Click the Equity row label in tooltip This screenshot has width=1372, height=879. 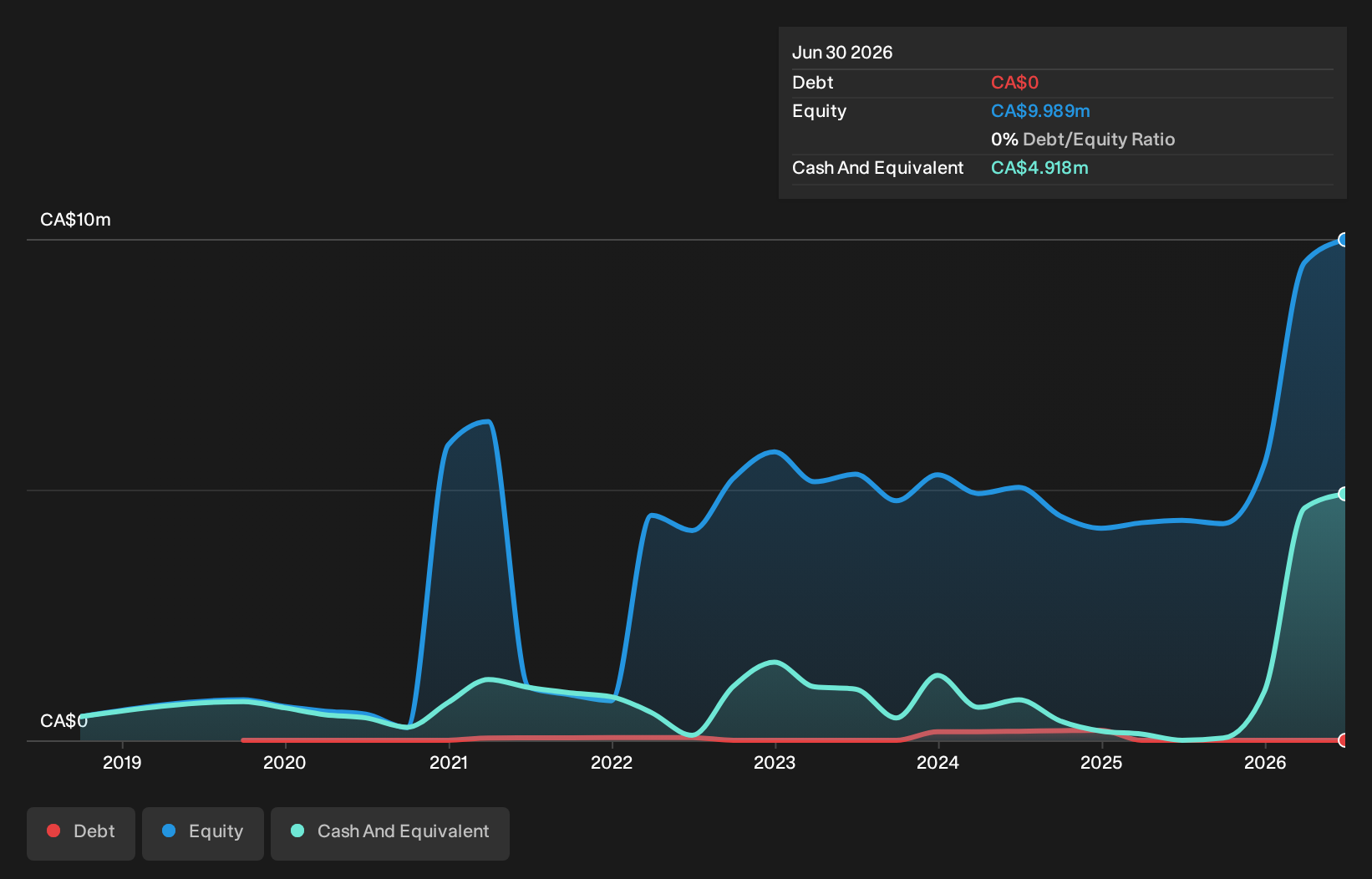pos(819,111)
